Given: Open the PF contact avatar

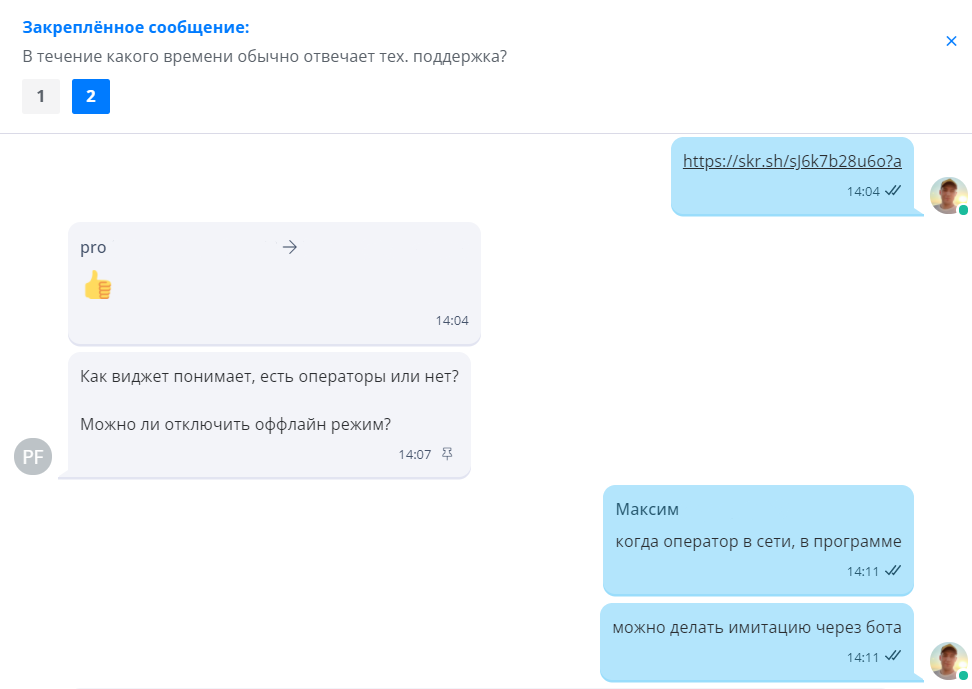Looking at the screenshot, I should [33, 457].
